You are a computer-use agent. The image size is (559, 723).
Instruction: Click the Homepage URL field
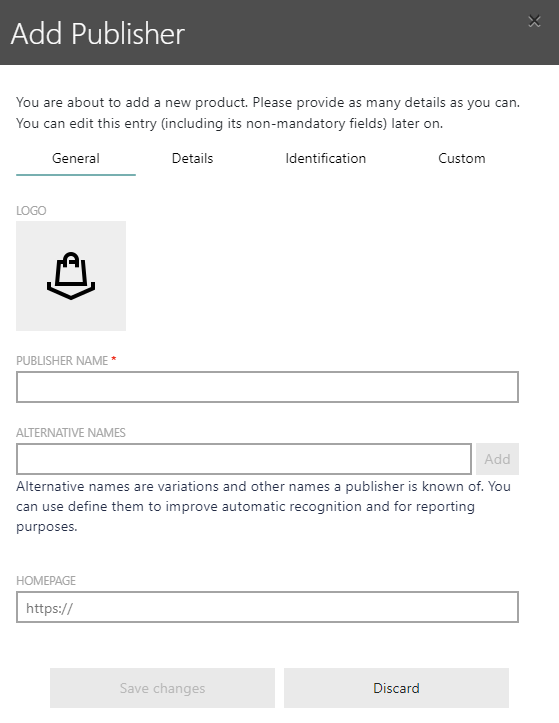(x=268, y=607)
